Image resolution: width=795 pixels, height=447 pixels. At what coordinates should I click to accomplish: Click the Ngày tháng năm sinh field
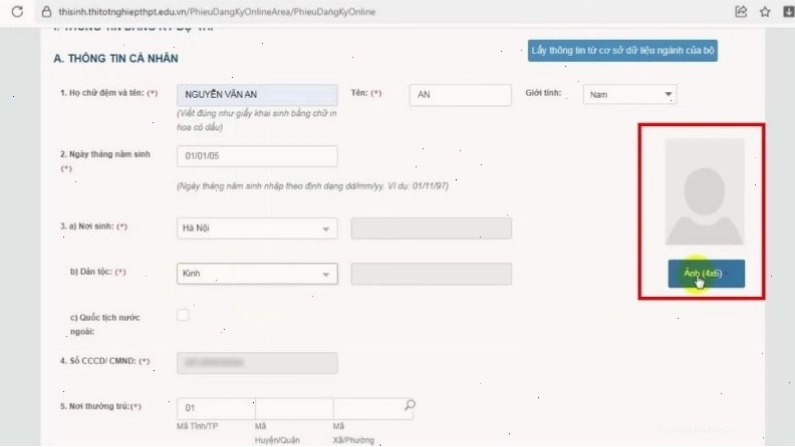coord(257,156)
